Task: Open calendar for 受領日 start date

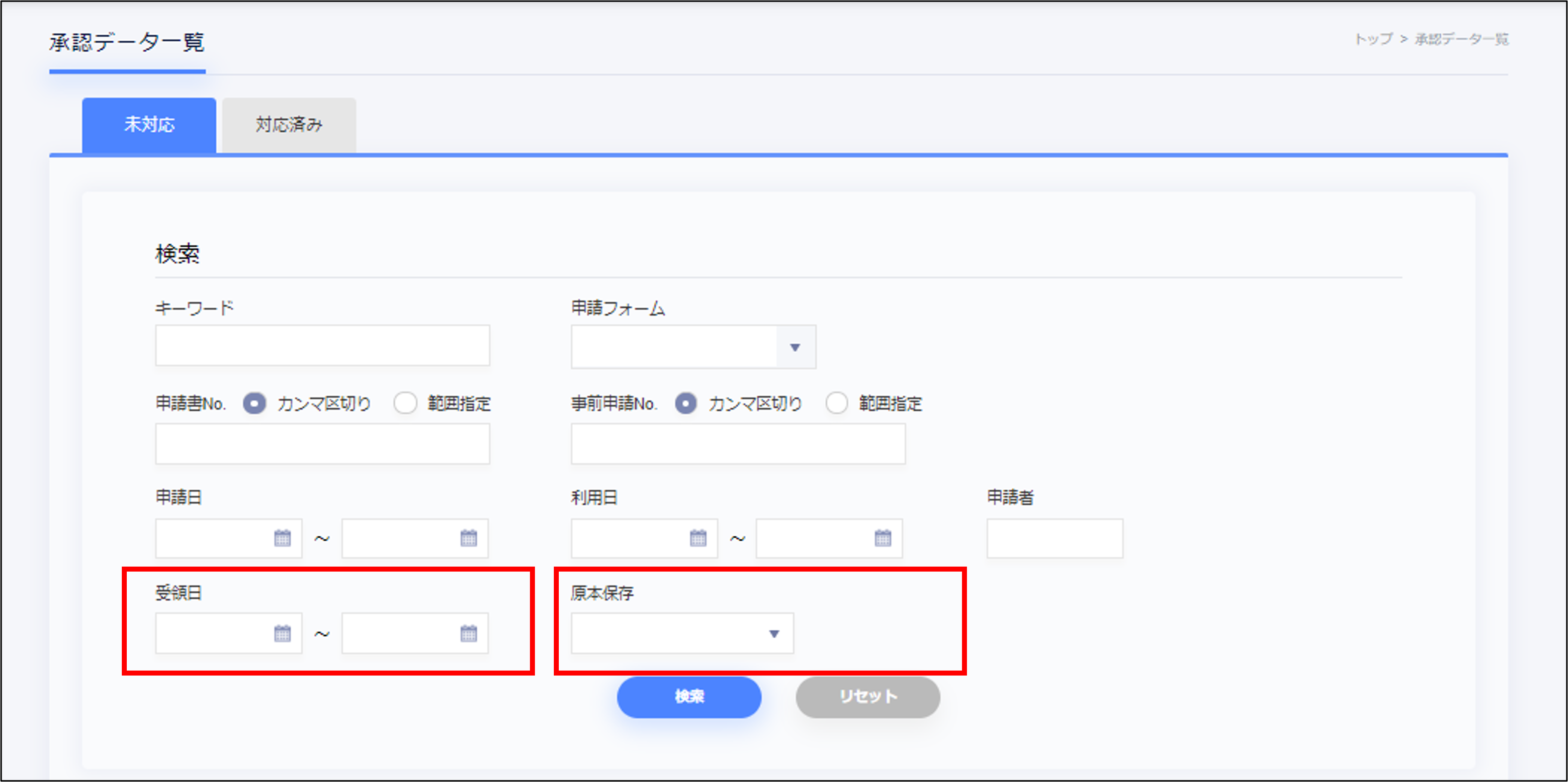Action: point(282,633)
